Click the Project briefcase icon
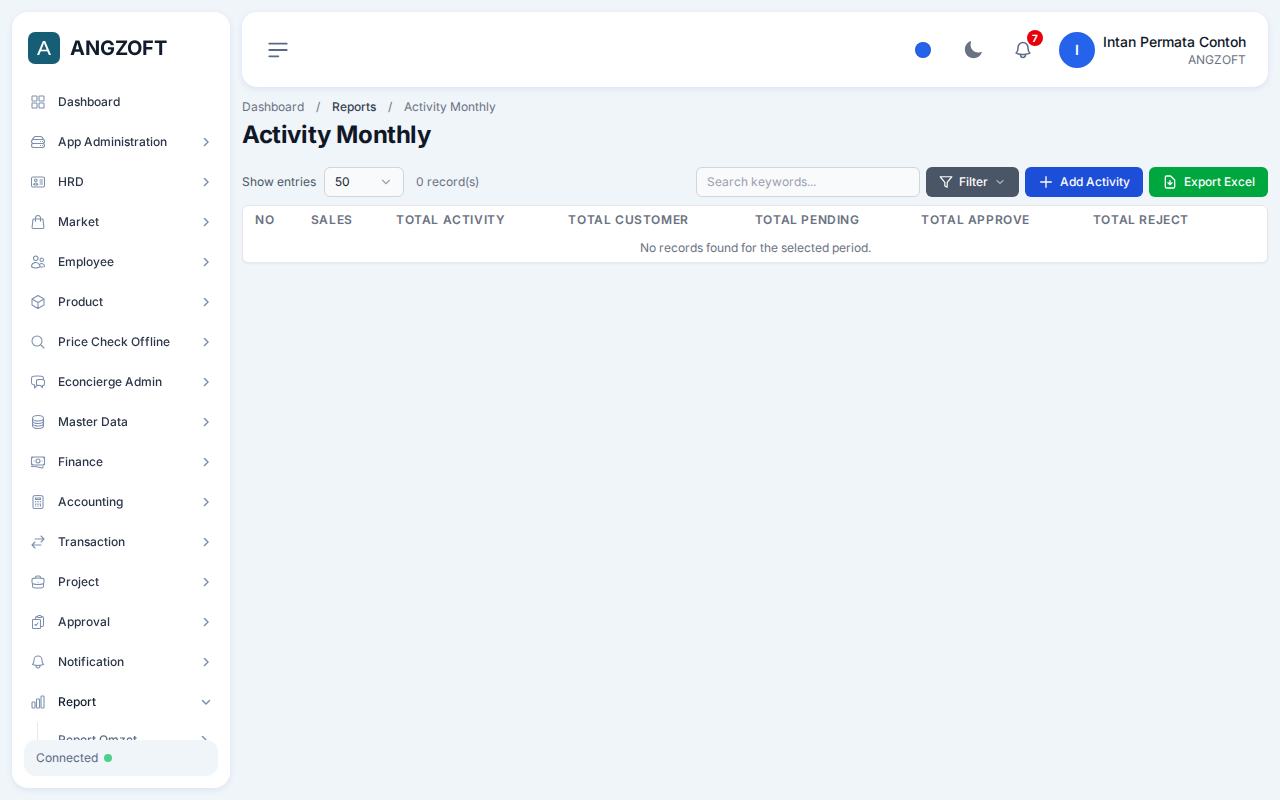 coord(38,582)
